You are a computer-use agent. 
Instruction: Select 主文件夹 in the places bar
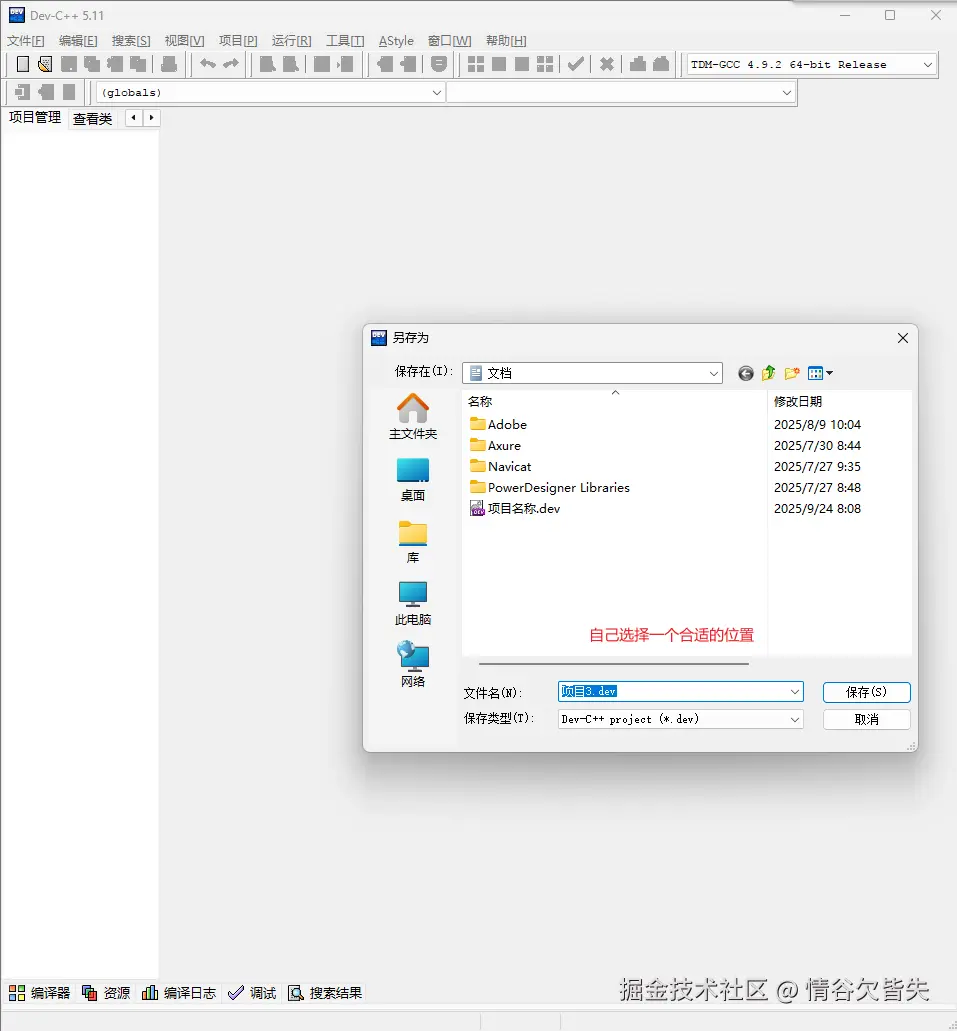click(413, 416)
